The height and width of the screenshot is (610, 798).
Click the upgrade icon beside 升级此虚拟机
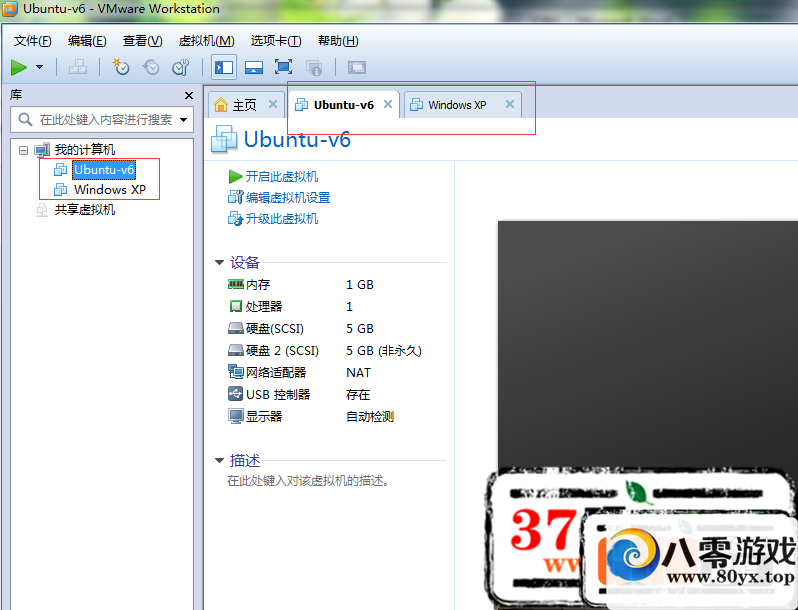point(236,219)
